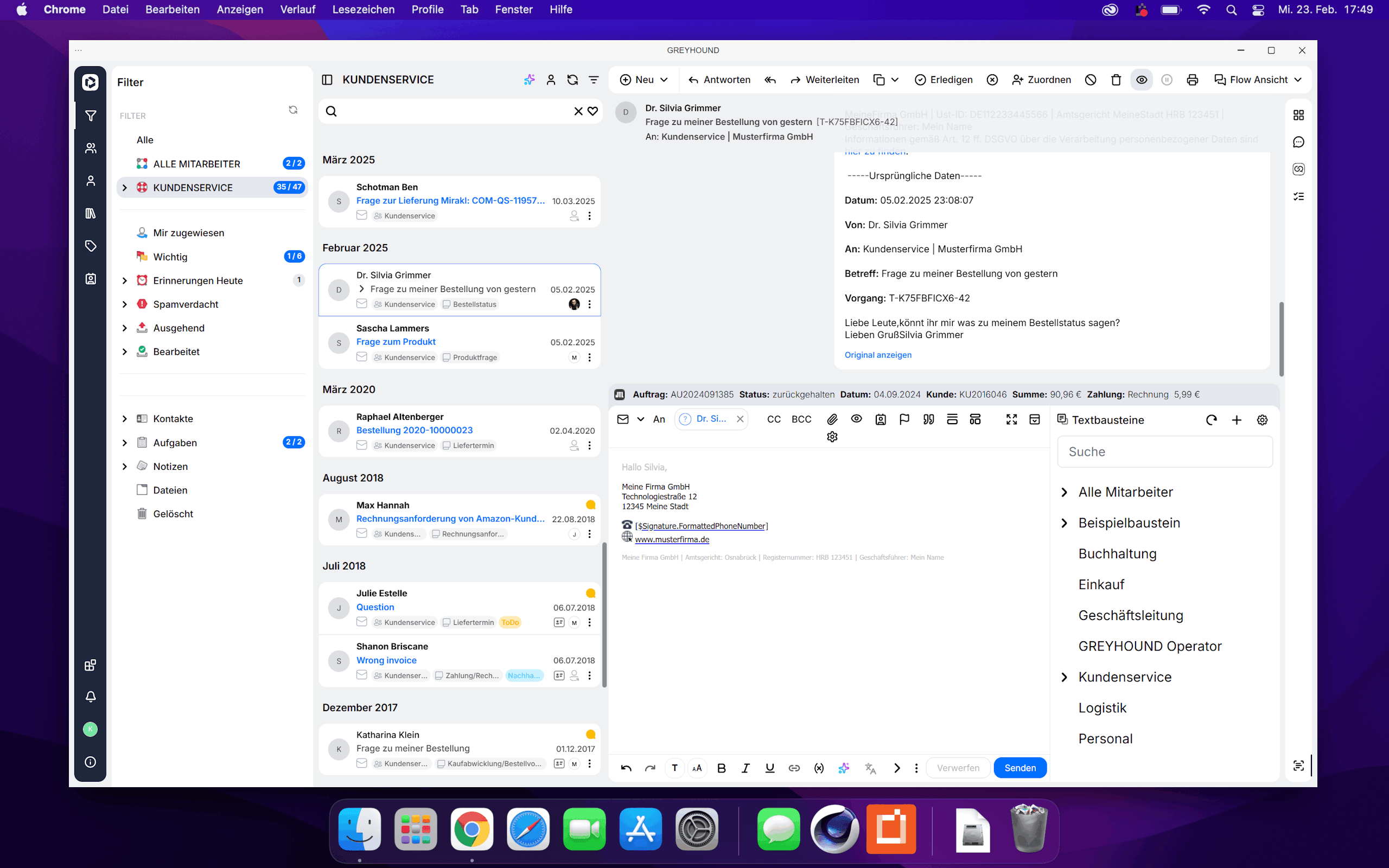Open the tags icon in left sidebar
The height and width of the screenshot is (868, 1389).
click(x=91, y=246)
